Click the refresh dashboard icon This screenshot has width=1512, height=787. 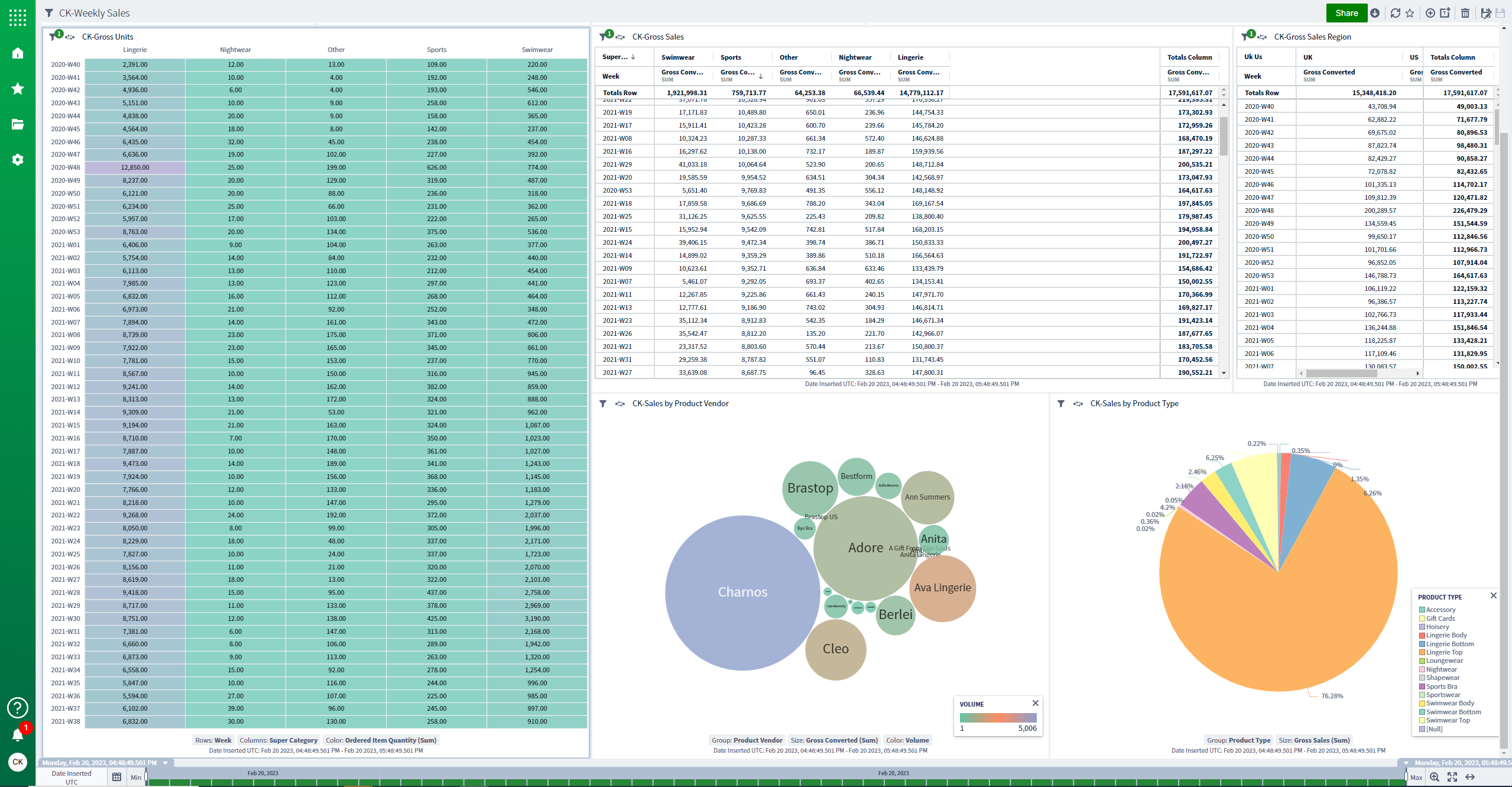click(1395, 13)
